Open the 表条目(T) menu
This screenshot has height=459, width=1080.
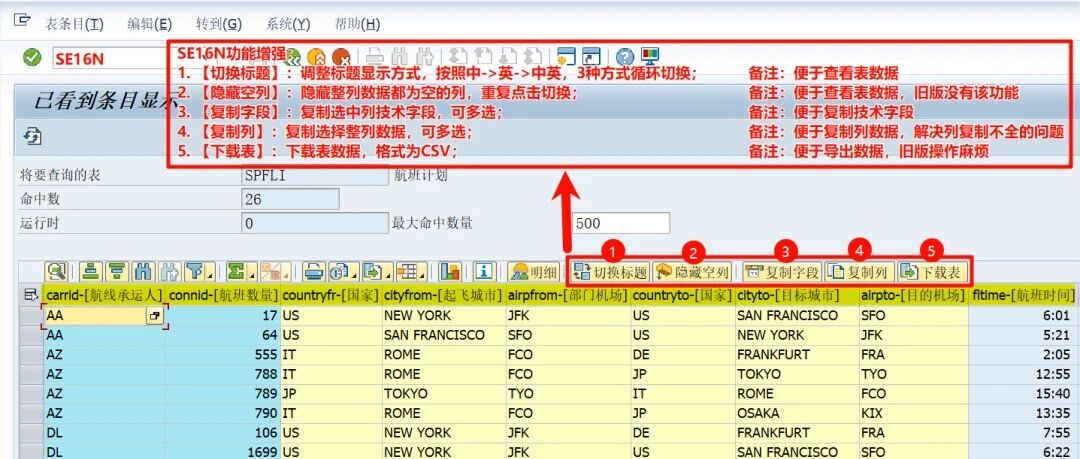(x=74, y=23)
